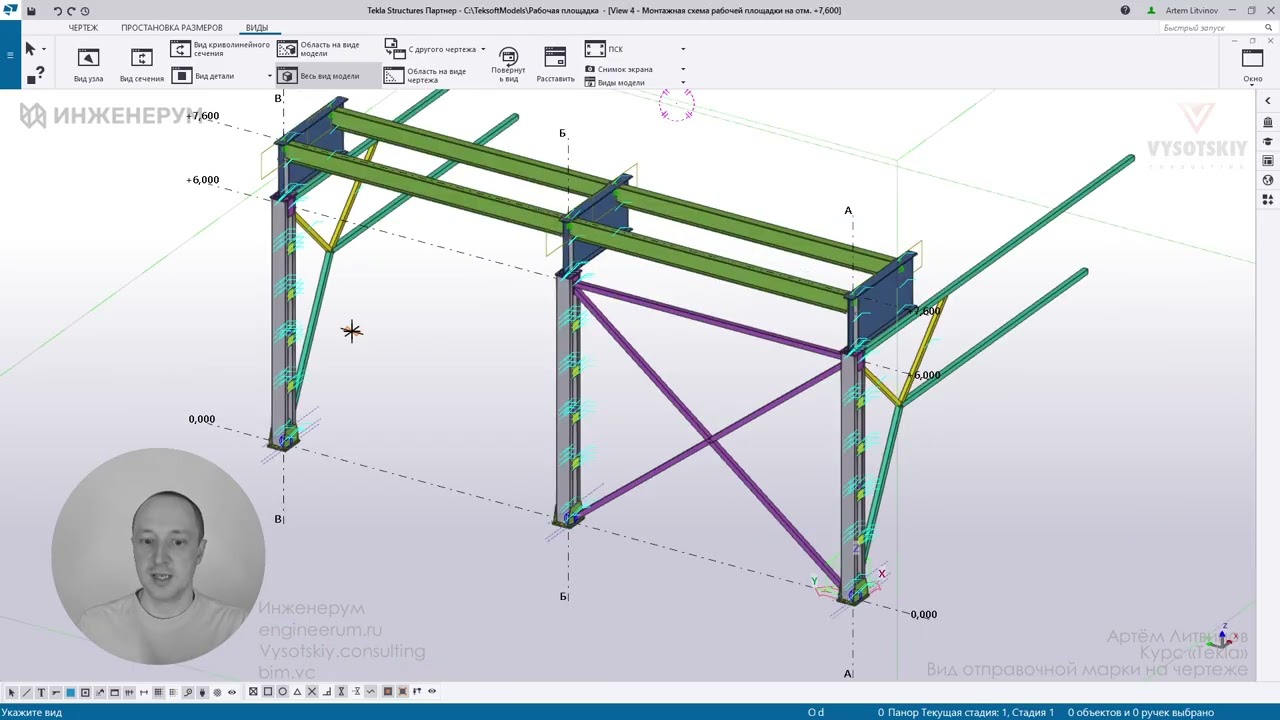1280x720 pixels.
Task: Click Область на виде чертежа
Action: [x=426, y=76]
